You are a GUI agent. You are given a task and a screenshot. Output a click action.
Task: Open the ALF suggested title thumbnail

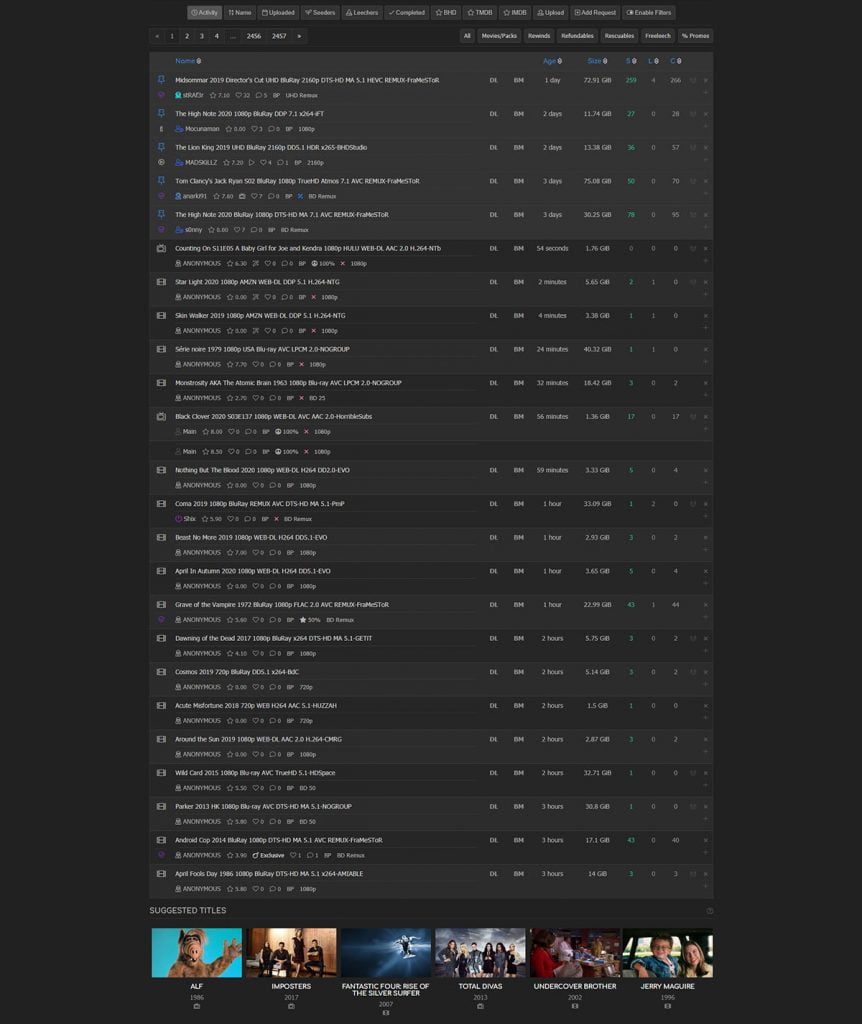coord(196,953)
